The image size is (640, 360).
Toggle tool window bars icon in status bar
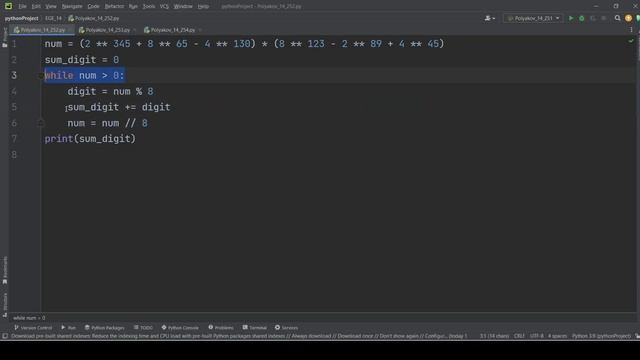[x=5, y=336]
